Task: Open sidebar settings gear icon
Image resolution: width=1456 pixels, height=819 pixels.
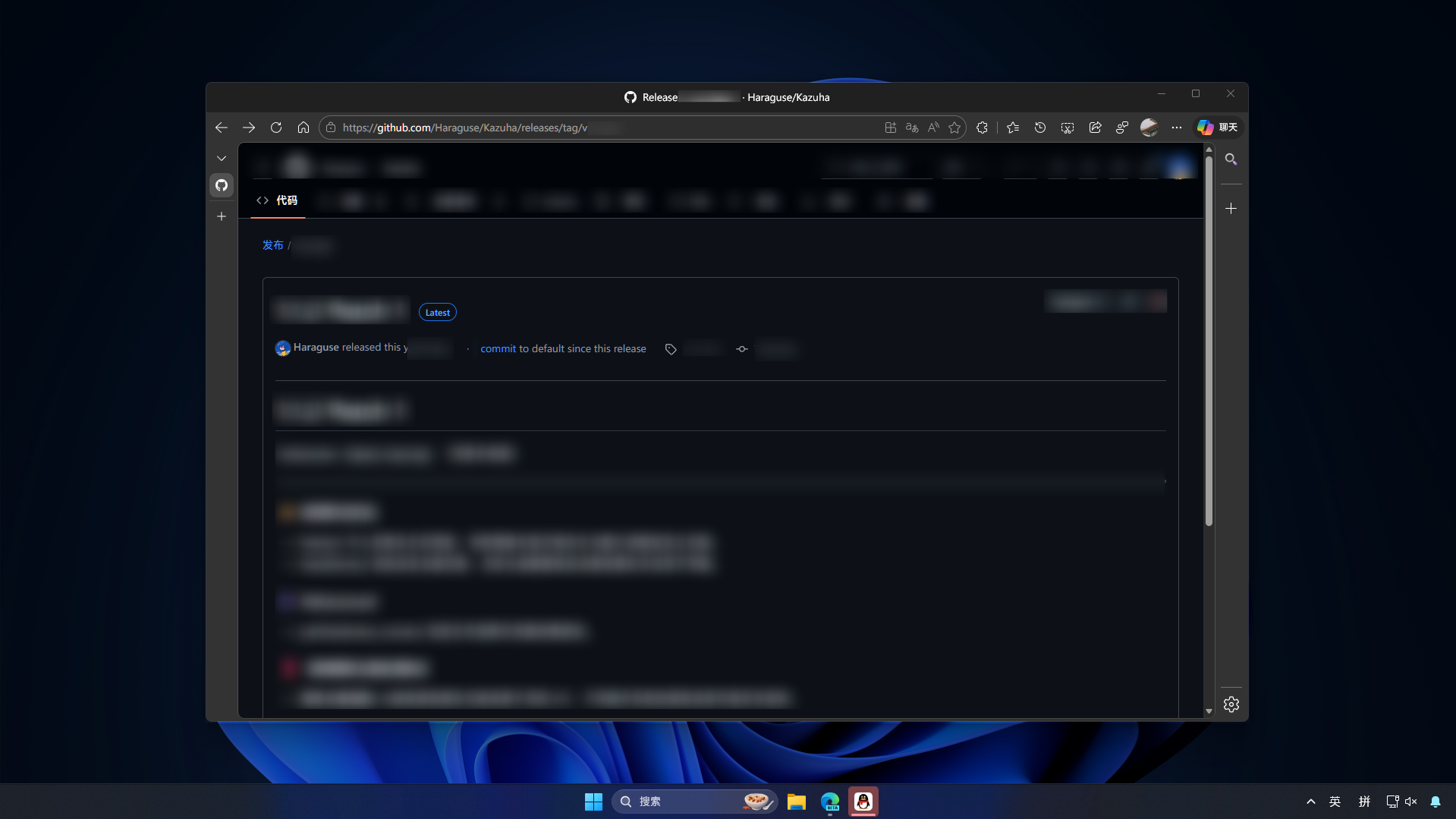Action: tap(1231, 704)
